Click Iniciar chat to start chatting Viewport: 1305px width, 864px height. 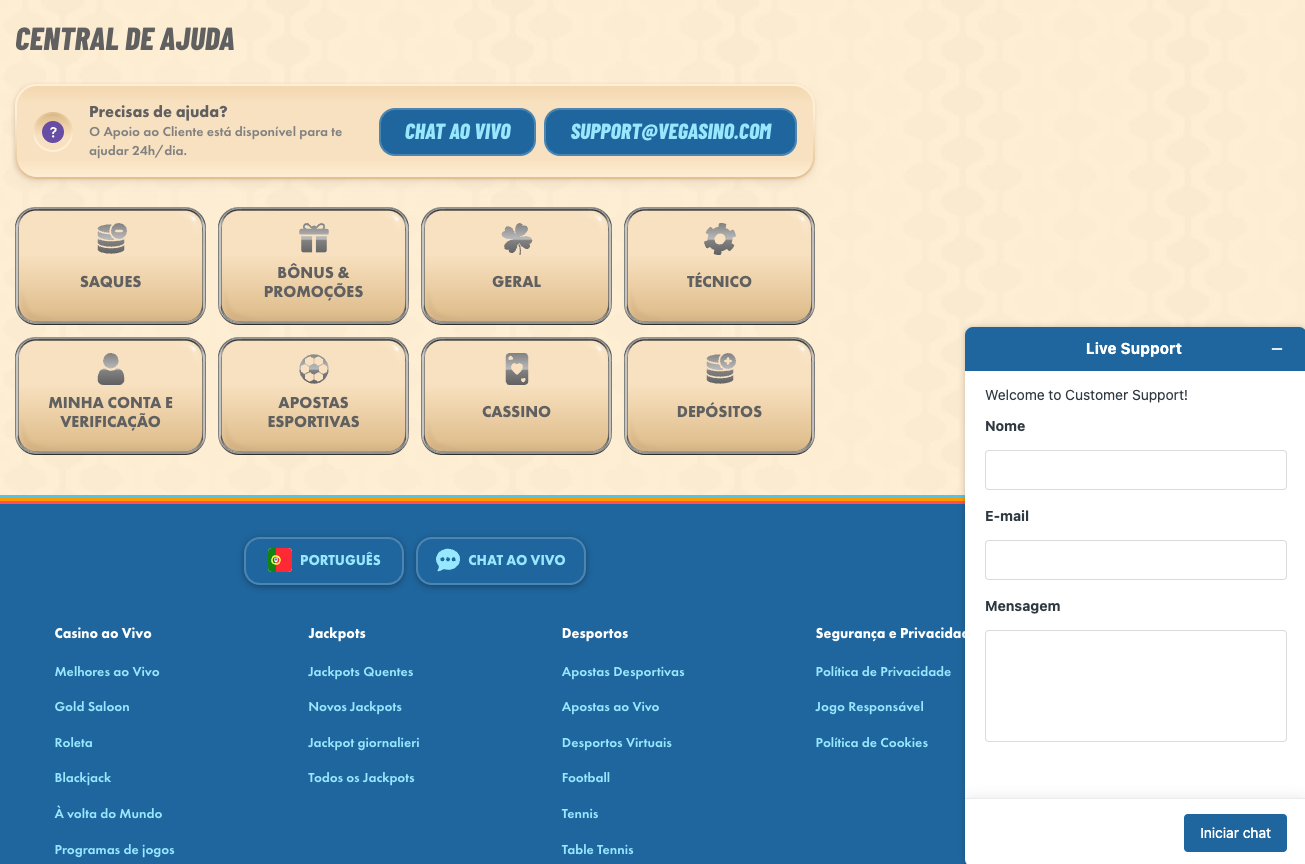click(x=1235, y=833)
